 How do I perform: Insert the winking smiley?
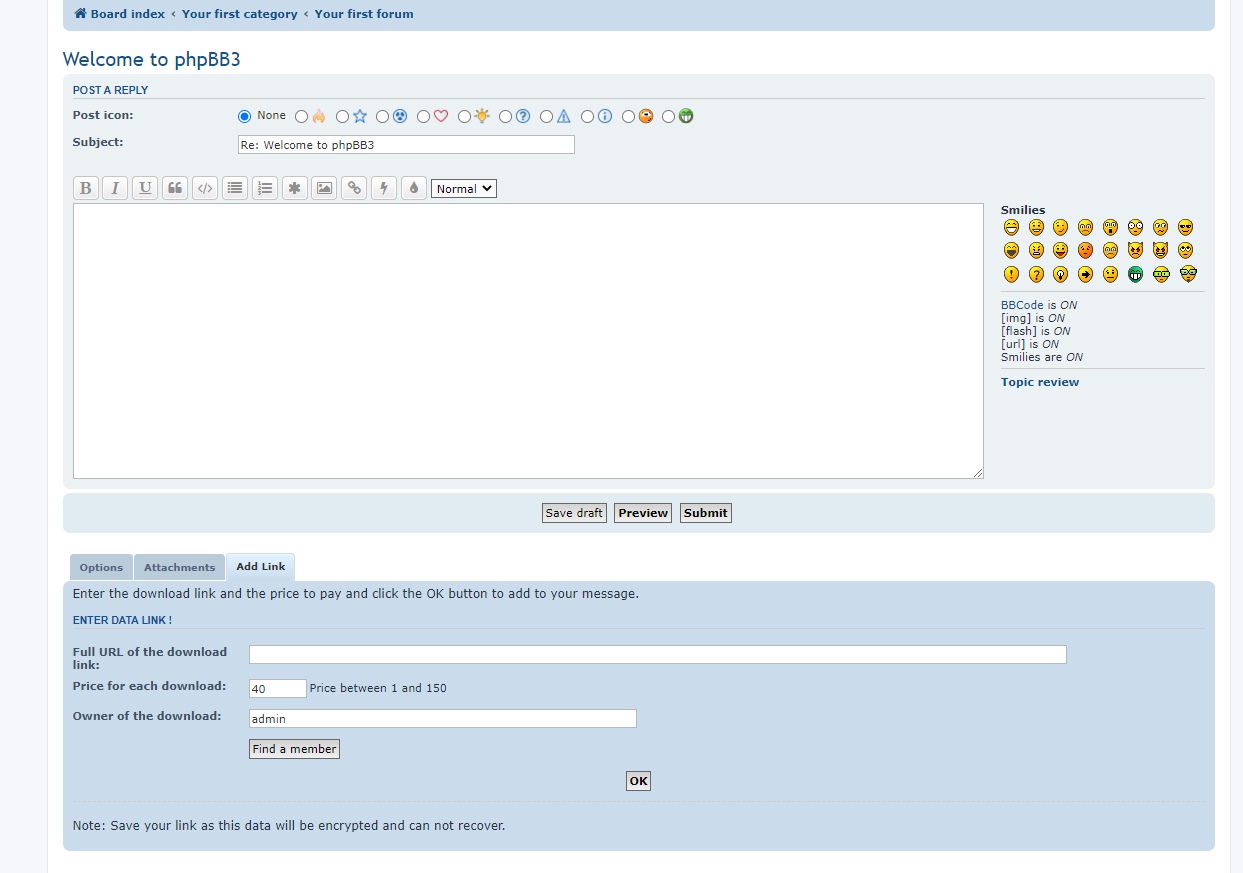click(1060, 227)
